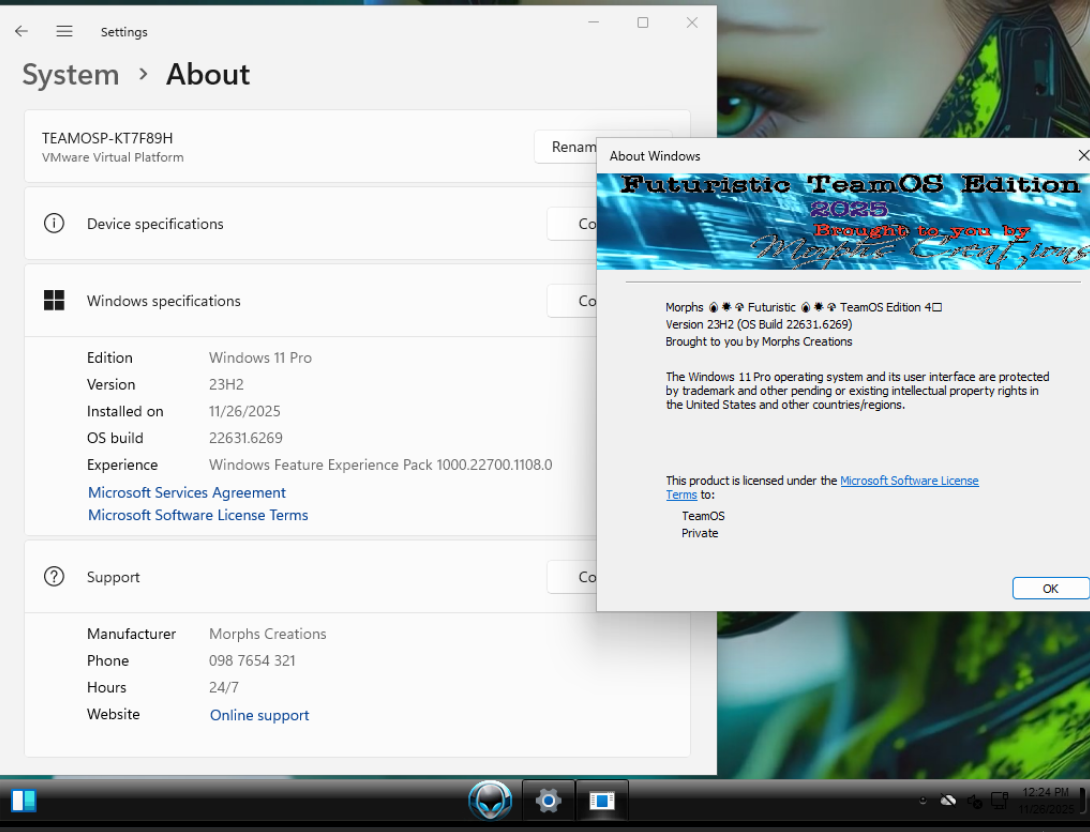
Task: Click the muted volume tray icon
Action: 974,801
